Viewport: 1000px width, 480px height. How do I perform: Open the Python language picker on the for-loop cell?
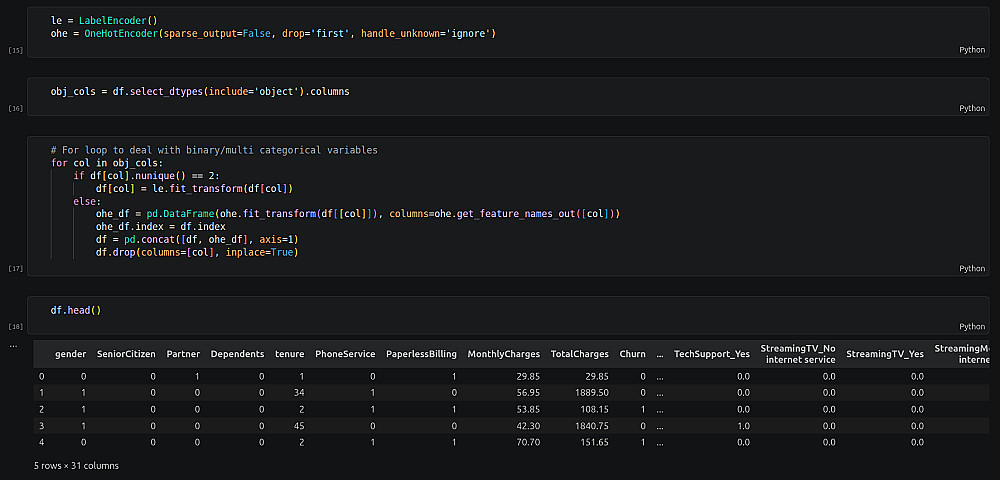click(971, 268)
